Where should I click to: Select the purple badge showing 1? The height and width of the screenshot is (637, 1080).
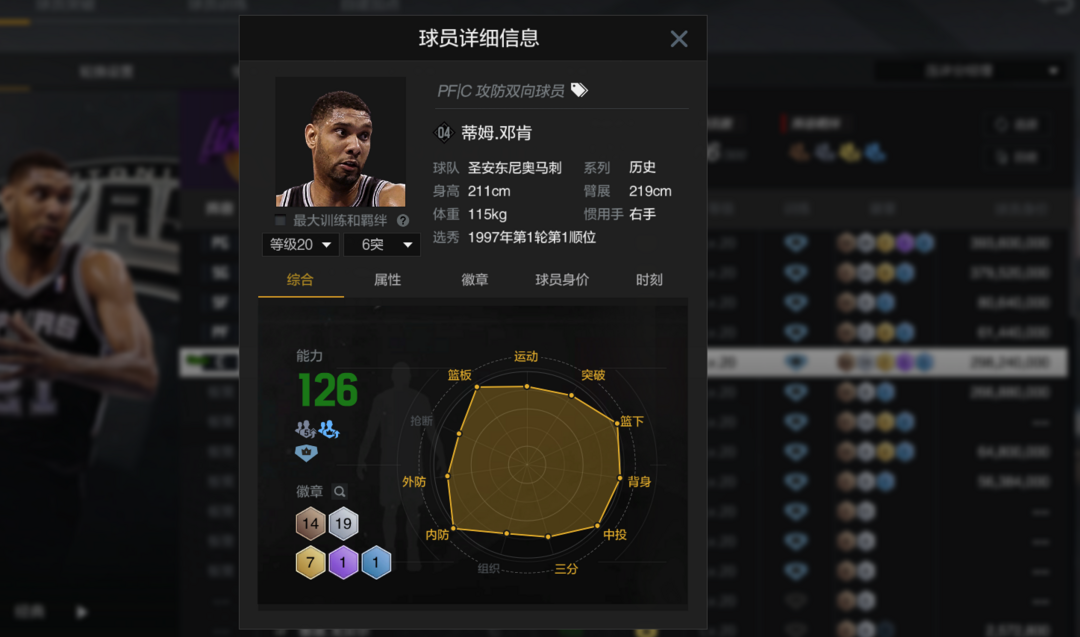[x=343, y=563]
